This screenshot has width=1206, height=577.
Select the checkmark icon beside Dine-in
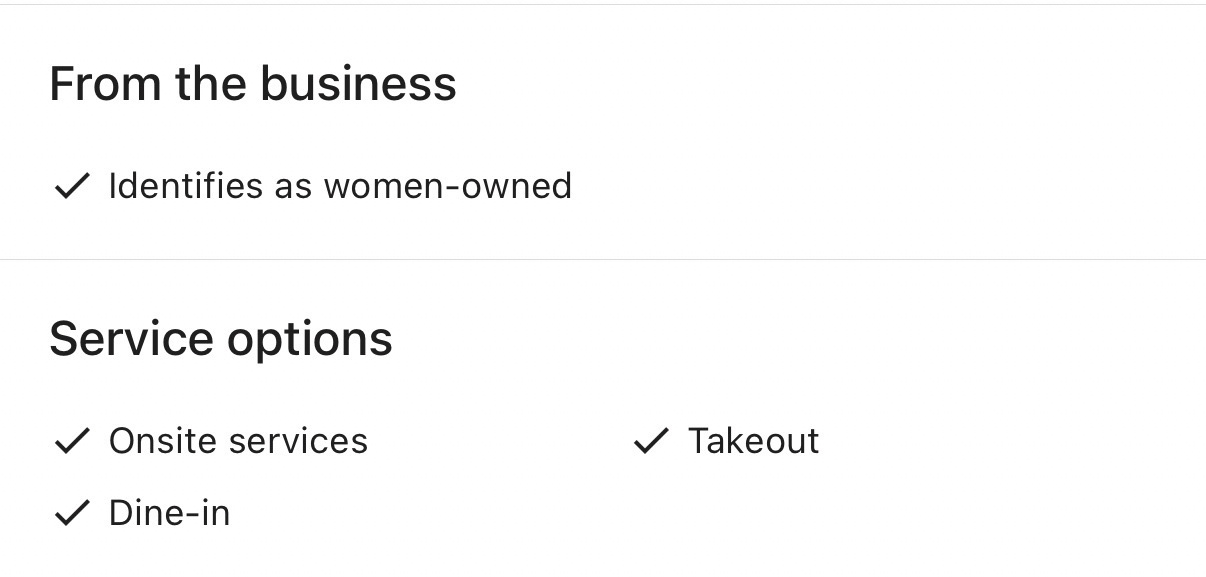pyautogui.click(x=71, y=513)
